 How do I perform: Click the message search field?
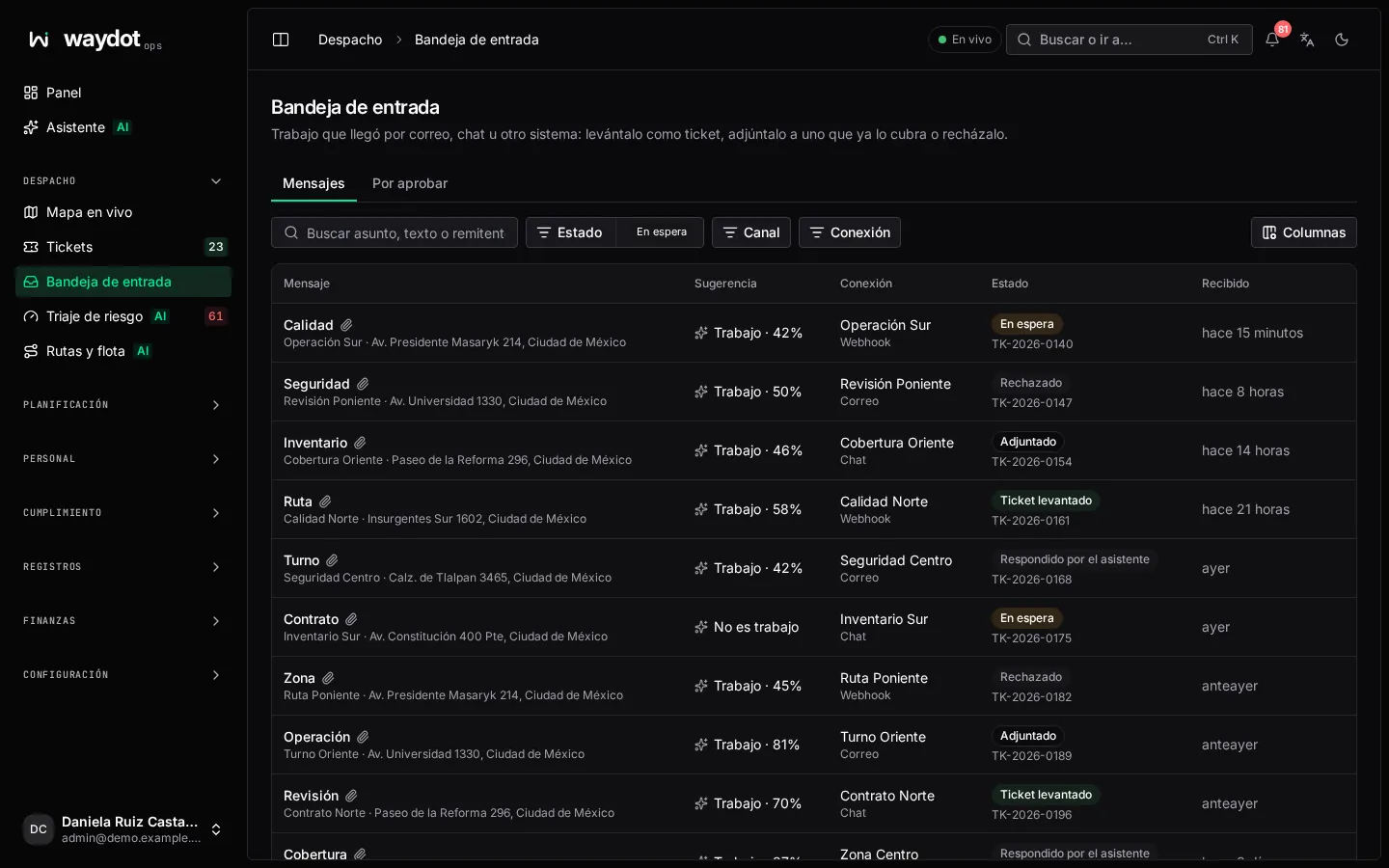(x=395, y=232)
